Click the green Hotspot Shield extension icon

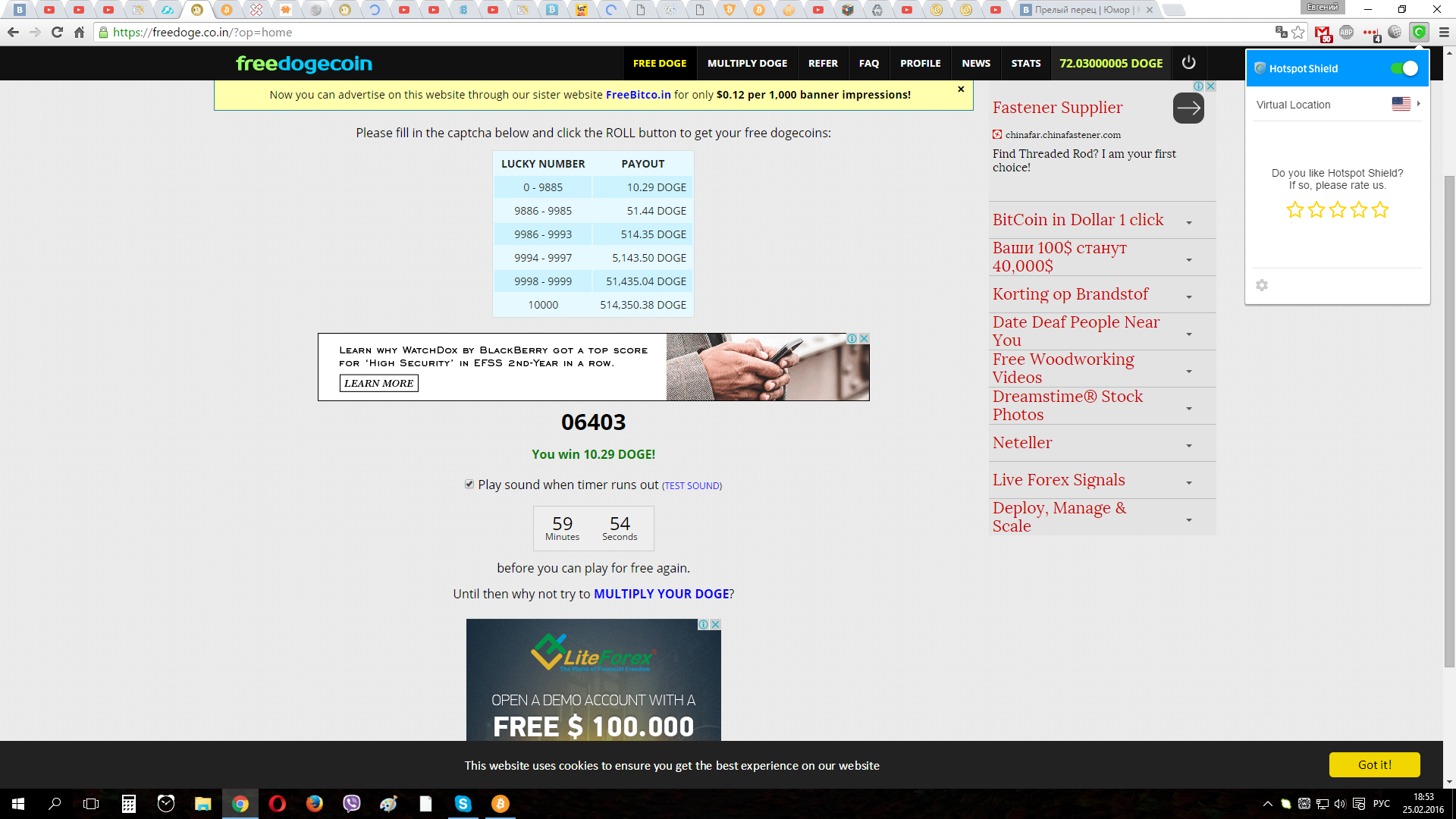coord(1419,32)
